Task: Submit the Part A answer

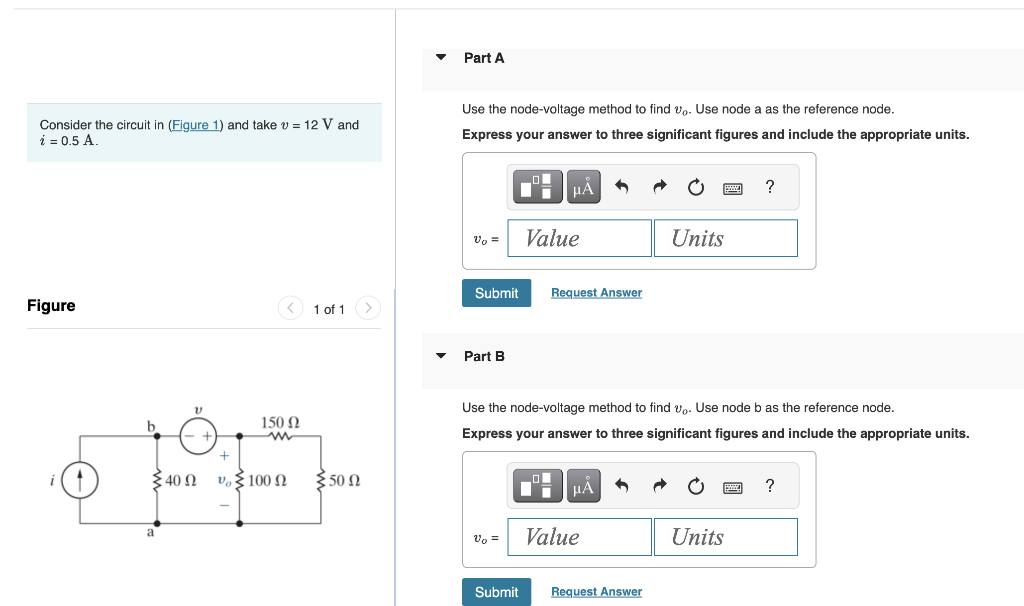Action: 496,292
